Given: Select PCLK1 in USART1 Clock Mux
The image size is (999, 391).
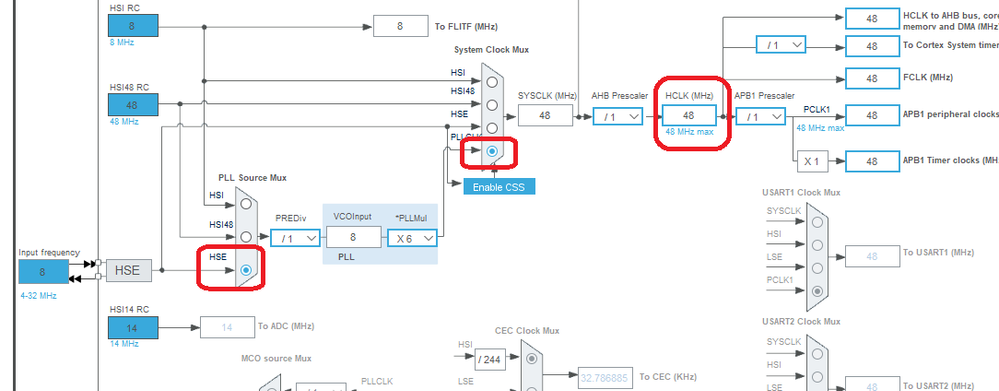Looking at the screenshot, I should tap(817, 291).
